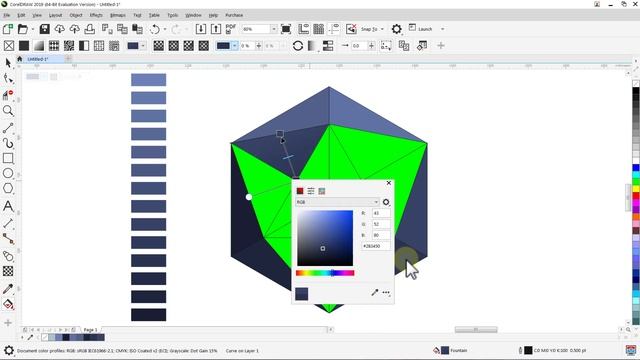
Task: Select the Transparency checkerboard tool
Action: [8, 271]
